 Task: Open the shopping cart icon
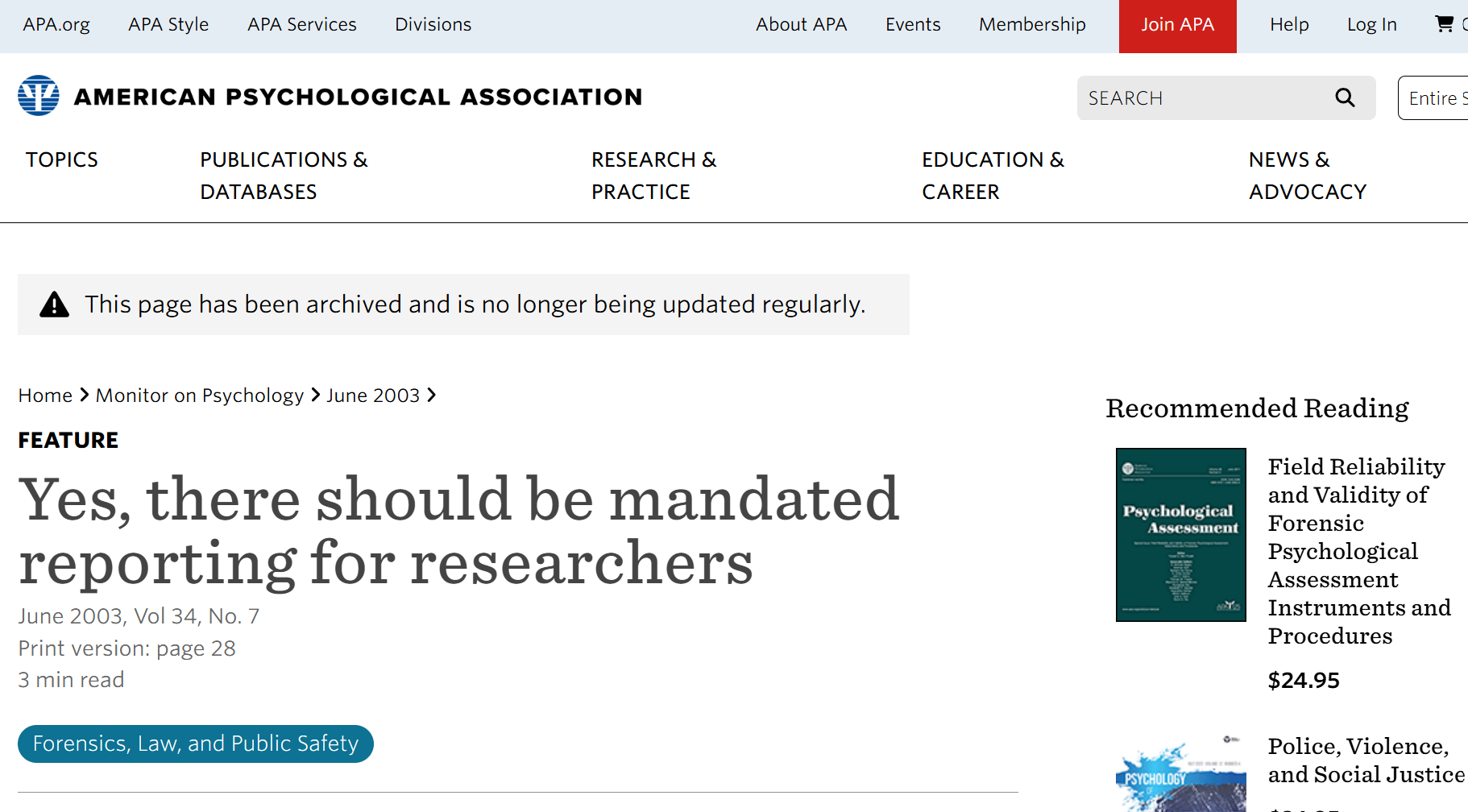pos(1445,24)
